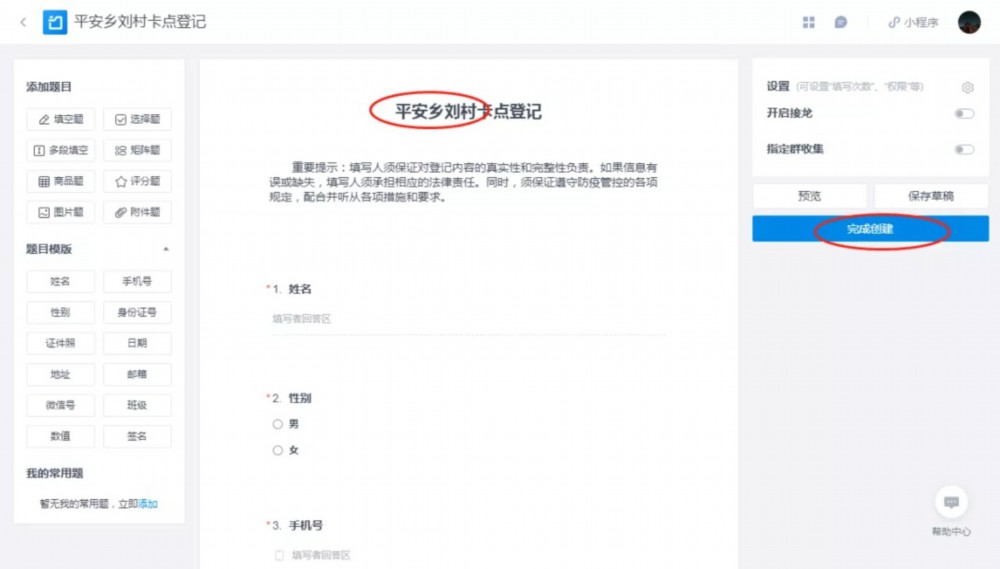Add a 填空题 question
This screenshot has height=569, width=1000.
pos(61,119)
